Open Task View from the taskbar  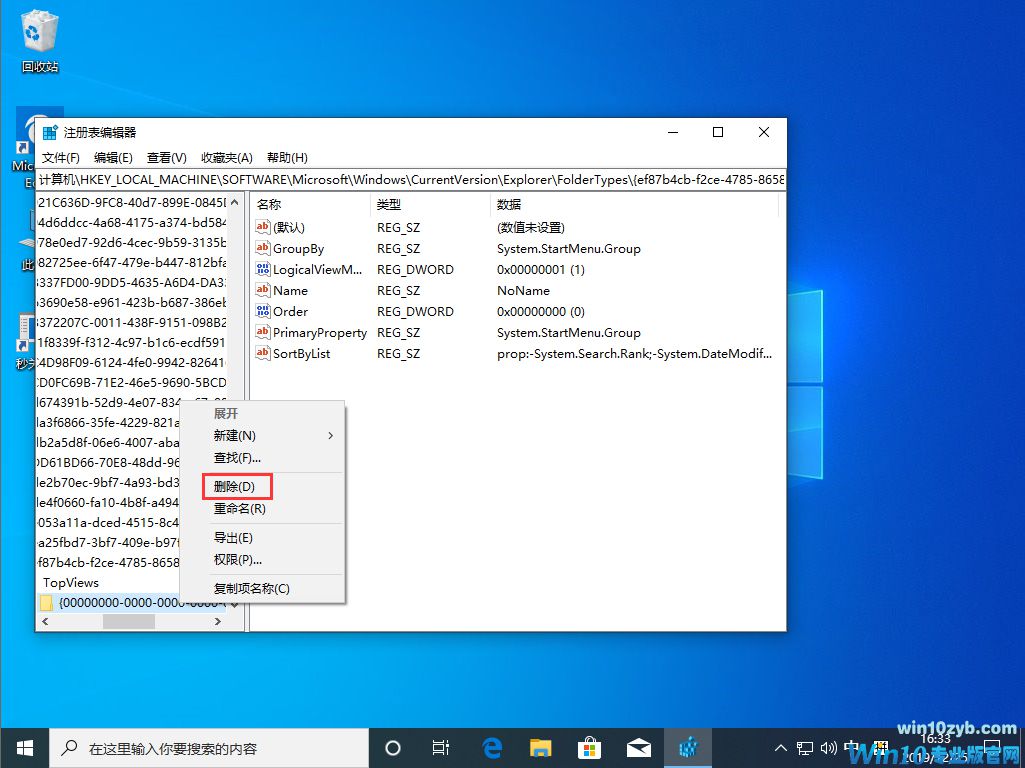tap(441, 747)
